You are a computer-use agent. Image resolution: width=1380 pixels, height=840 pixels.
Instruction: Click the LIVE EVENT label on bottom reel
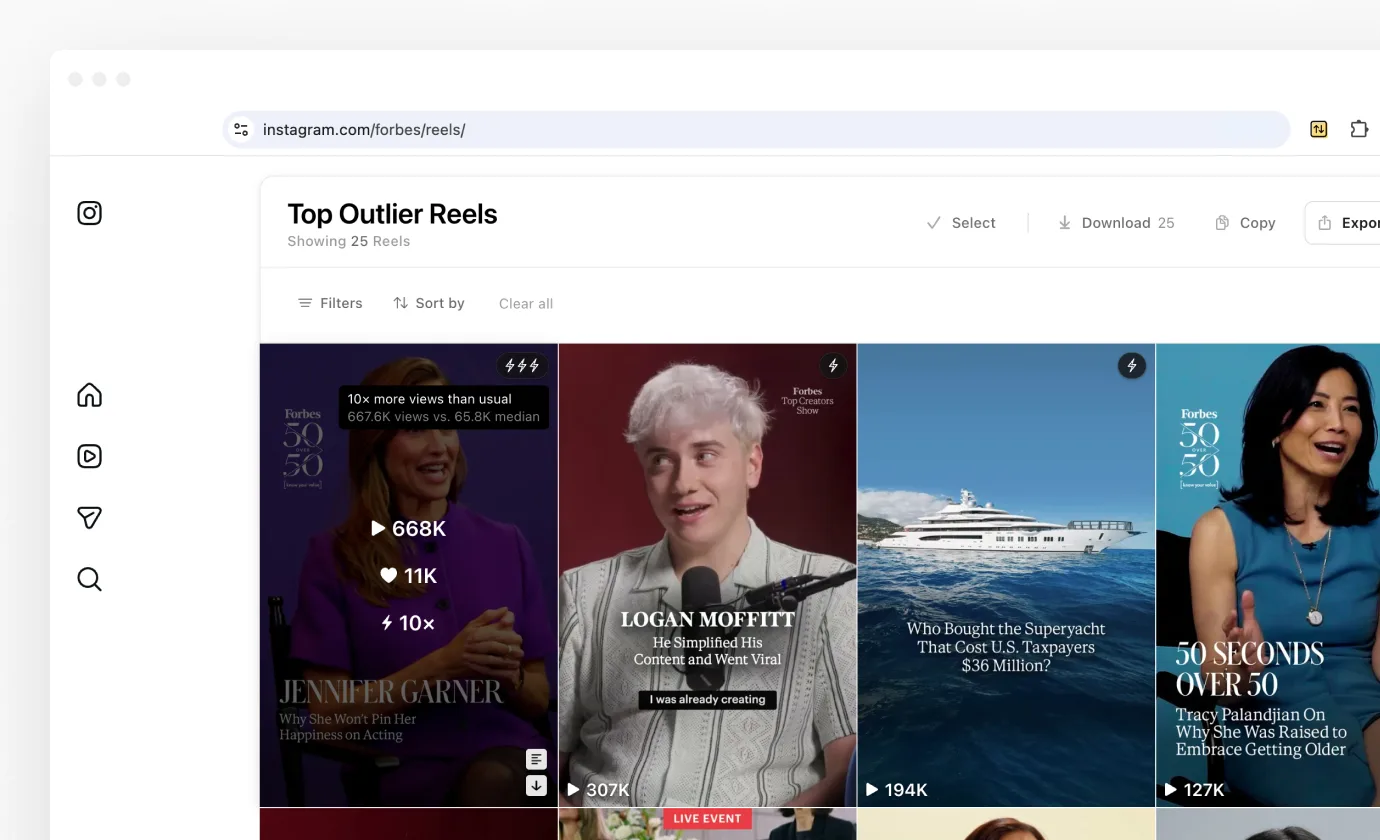tap(707, 818)
